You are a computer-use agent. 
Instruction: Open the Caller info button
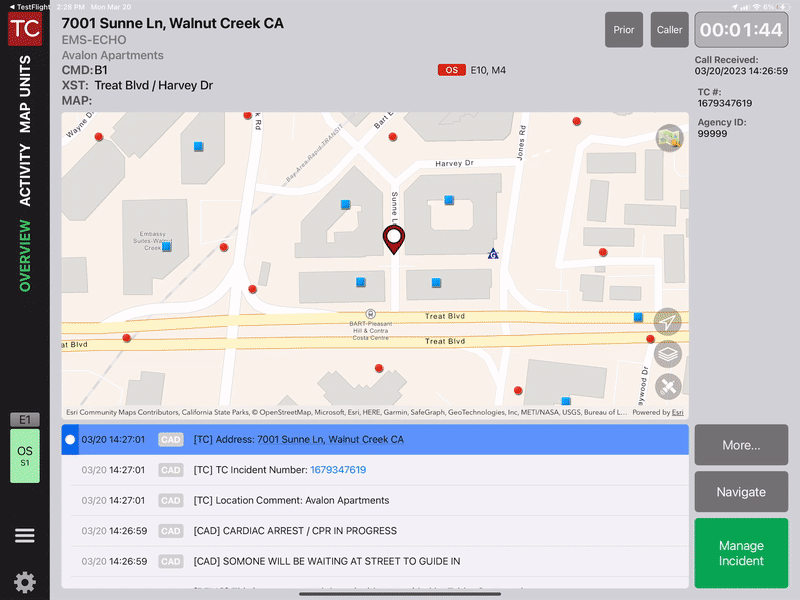point(669,30)
